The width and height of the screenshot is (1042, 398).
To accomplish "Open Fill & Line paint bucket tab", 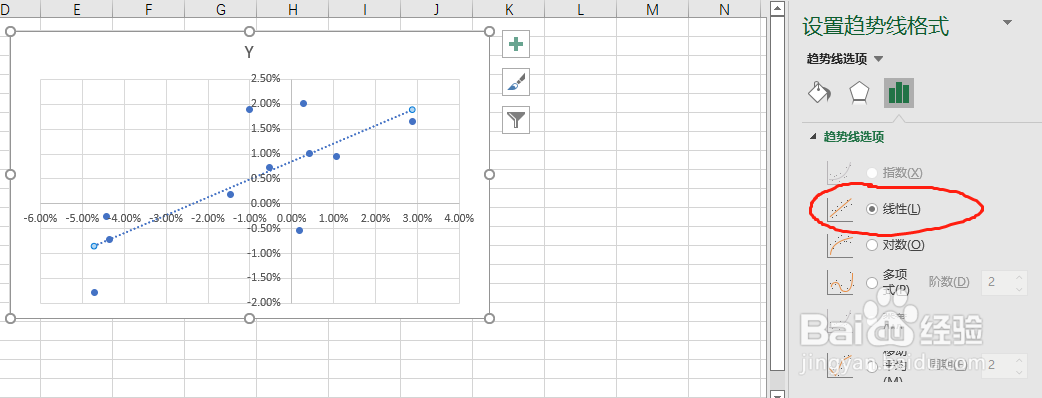I will click(819, 92).
